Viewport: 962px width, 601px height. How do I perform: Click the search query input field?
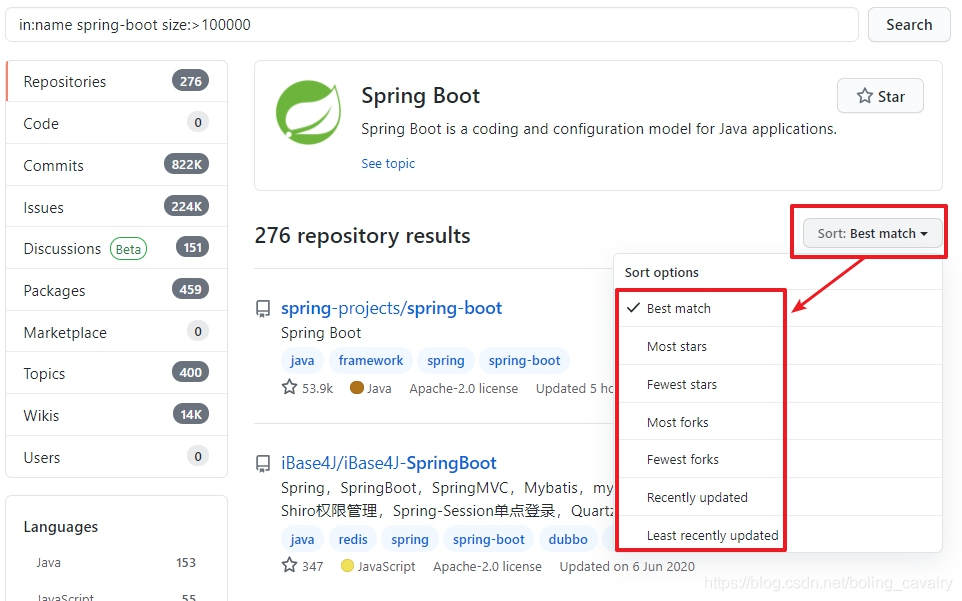pyautogui.click(x=432, y=25)
